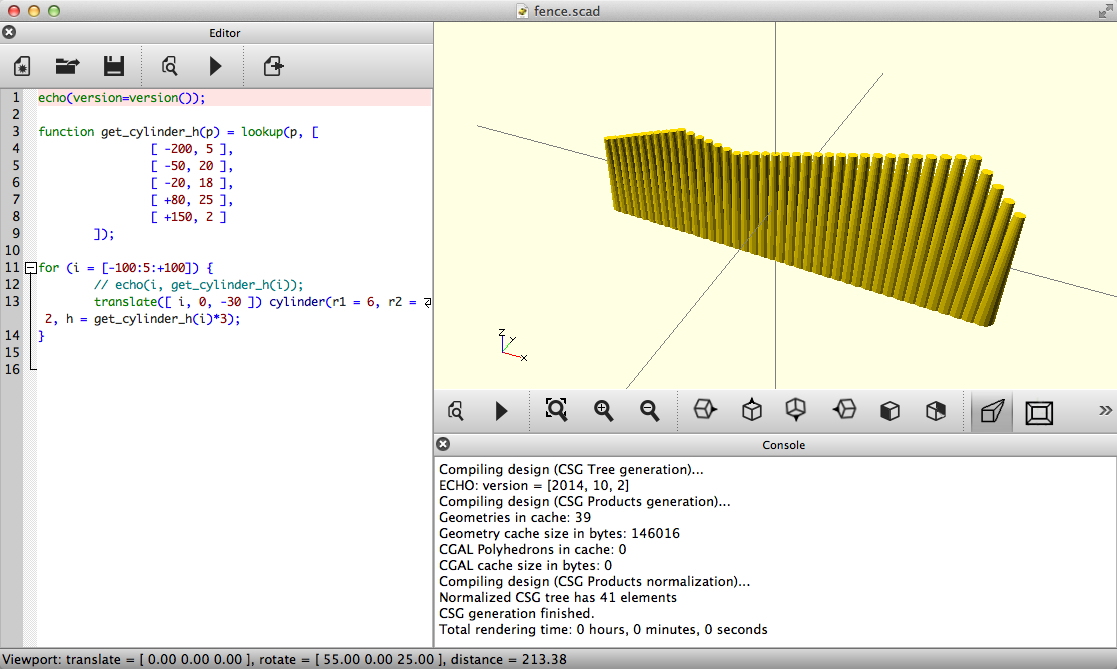Collapse the for loop code fold marker
Viewport: 1117px width, 669px height.
(x=30, y=268)
